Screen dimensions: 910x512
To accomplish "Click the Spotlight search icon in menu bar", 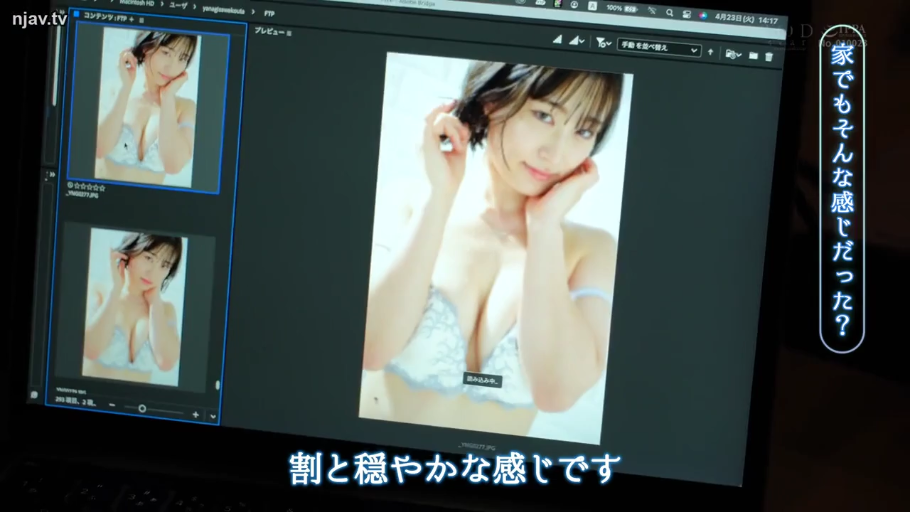I will pyautogui.click(x=669, y=13).
